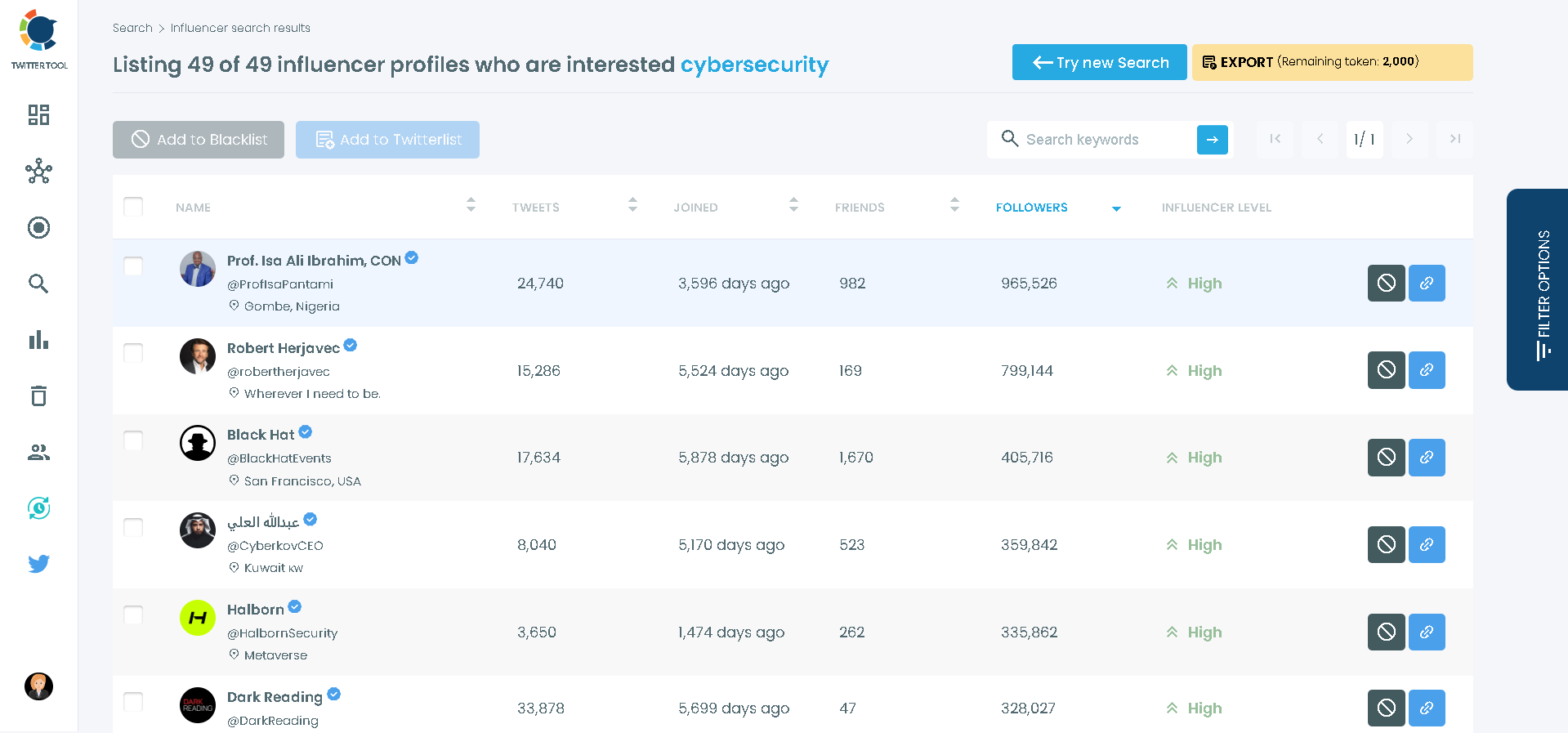Open link icon for @CyberkovCEO
Image resolution: width=1568 pixels, height=733 pixels.
(1427, 544)
